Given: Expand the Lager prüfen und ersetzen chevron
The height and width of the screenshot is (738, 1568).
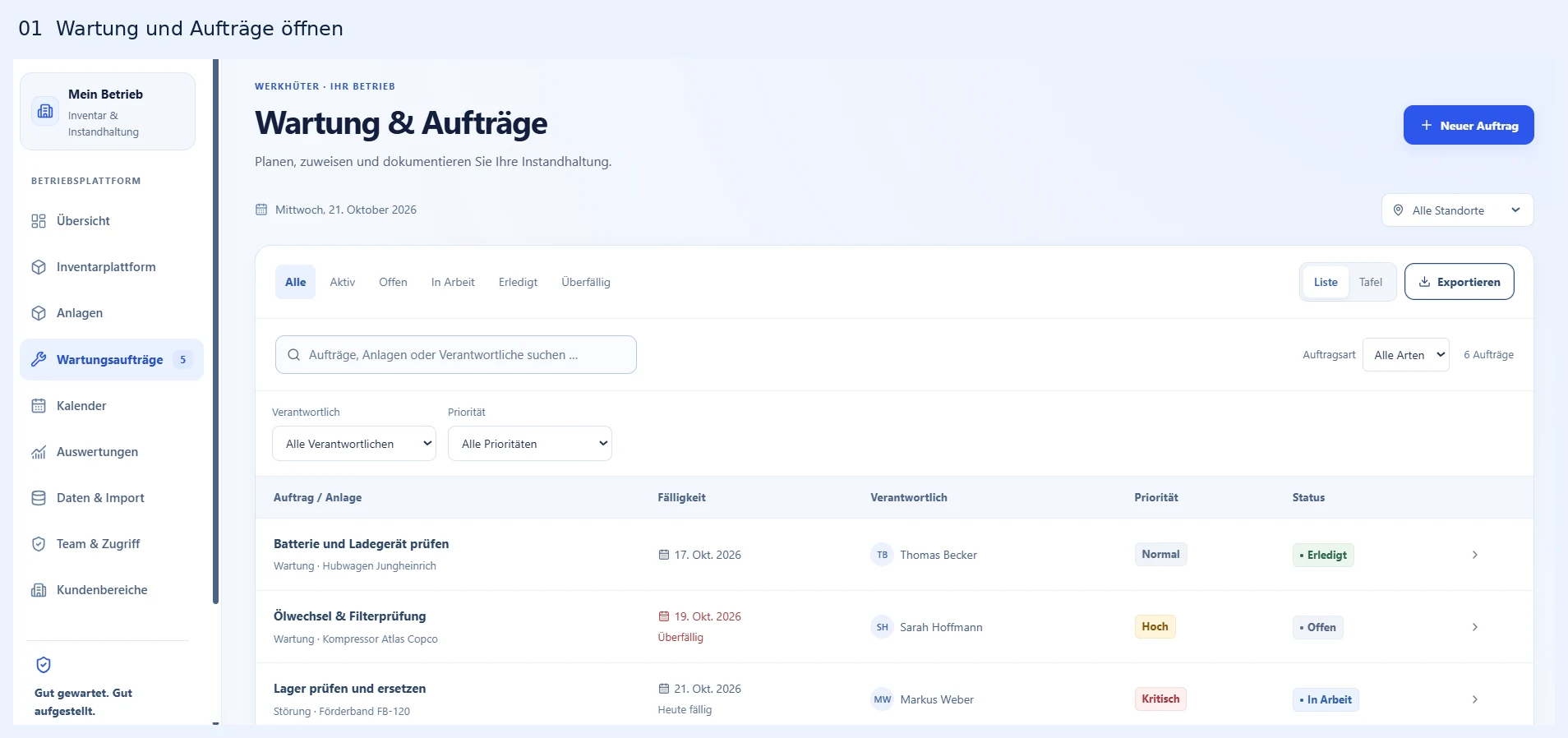Looking at the screenshot, I should click(1475, 699).
